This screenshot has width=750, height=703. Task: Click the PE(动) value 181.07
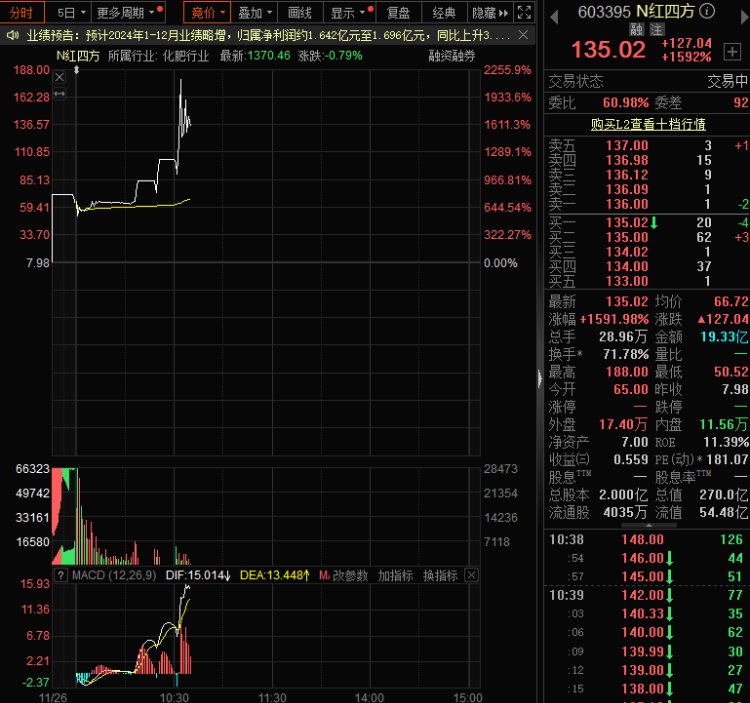tap(727, 460)
